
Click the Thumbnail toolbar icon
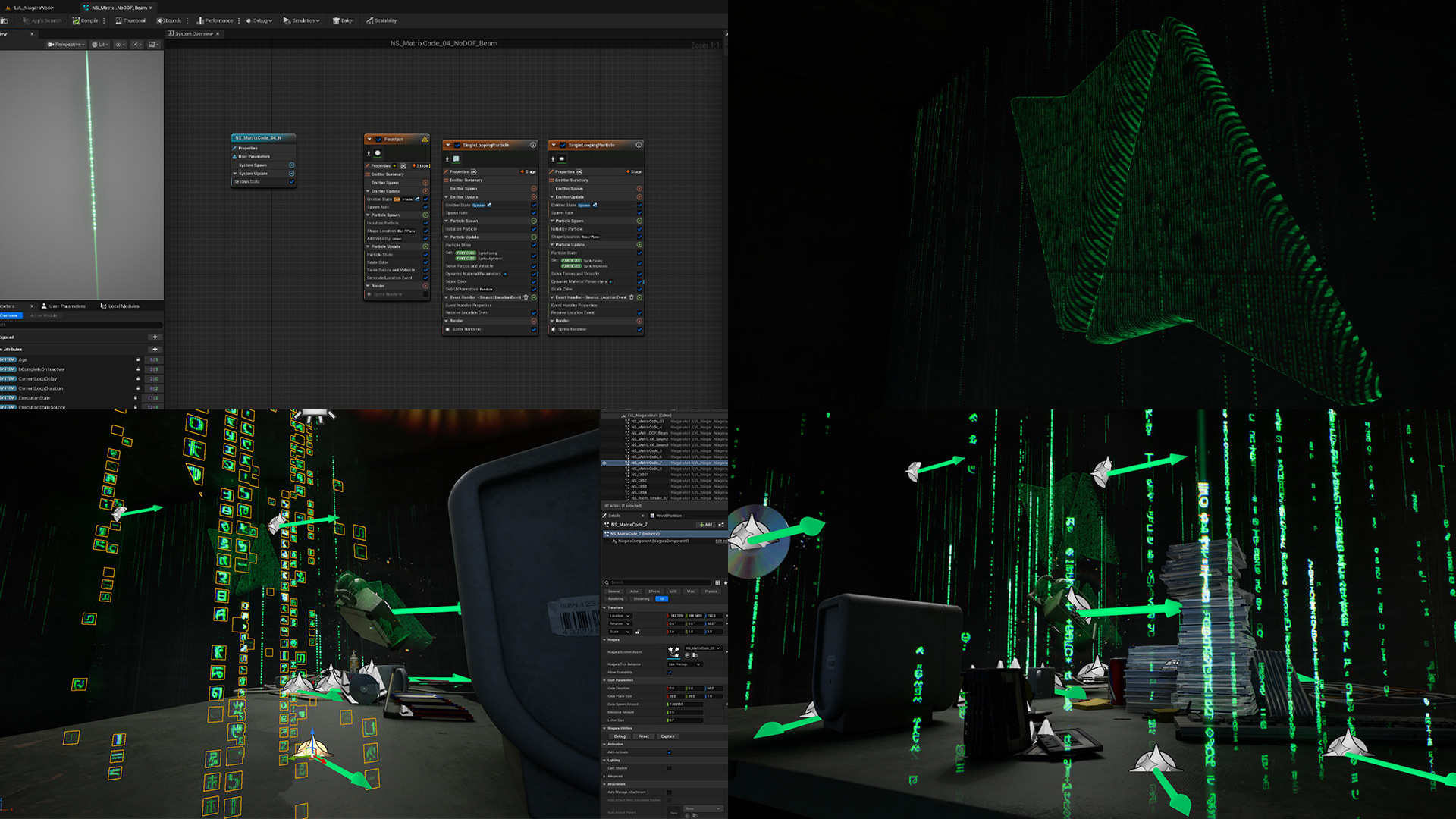click(x=119, y=20)
